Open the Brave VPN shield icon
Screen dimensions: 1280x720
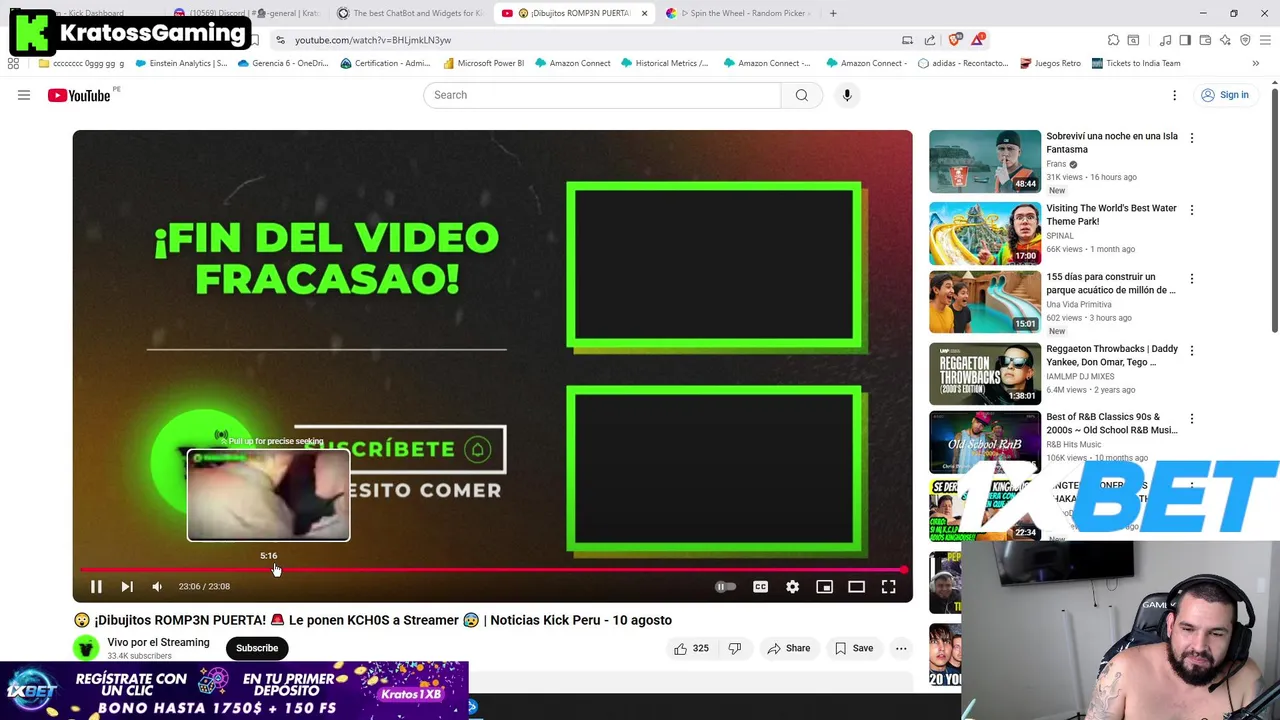click(1245, 40)
